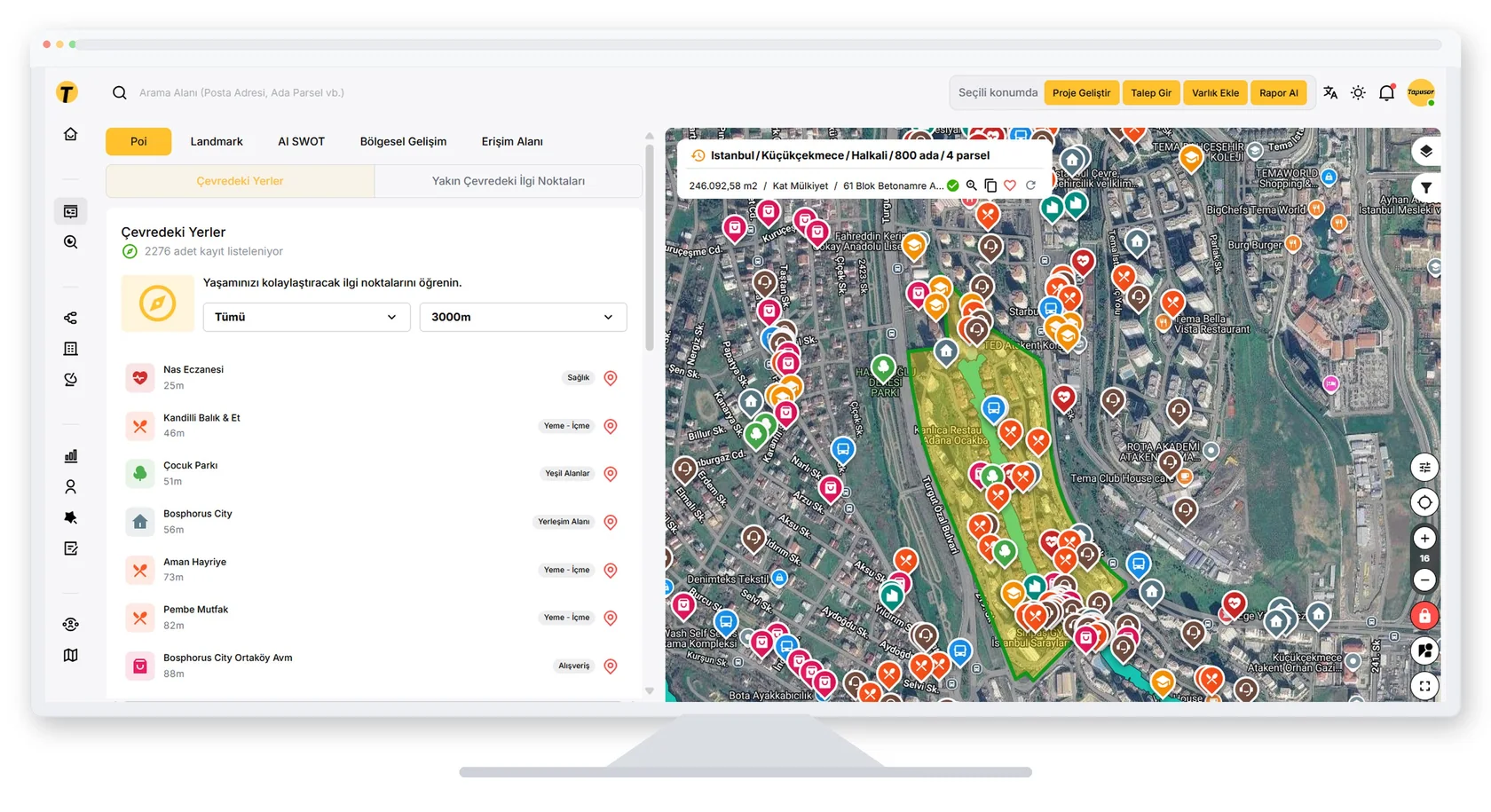Open home icon in left sidebar
1491x812 pixels.
pyautogui.click(x=71, y=134)
